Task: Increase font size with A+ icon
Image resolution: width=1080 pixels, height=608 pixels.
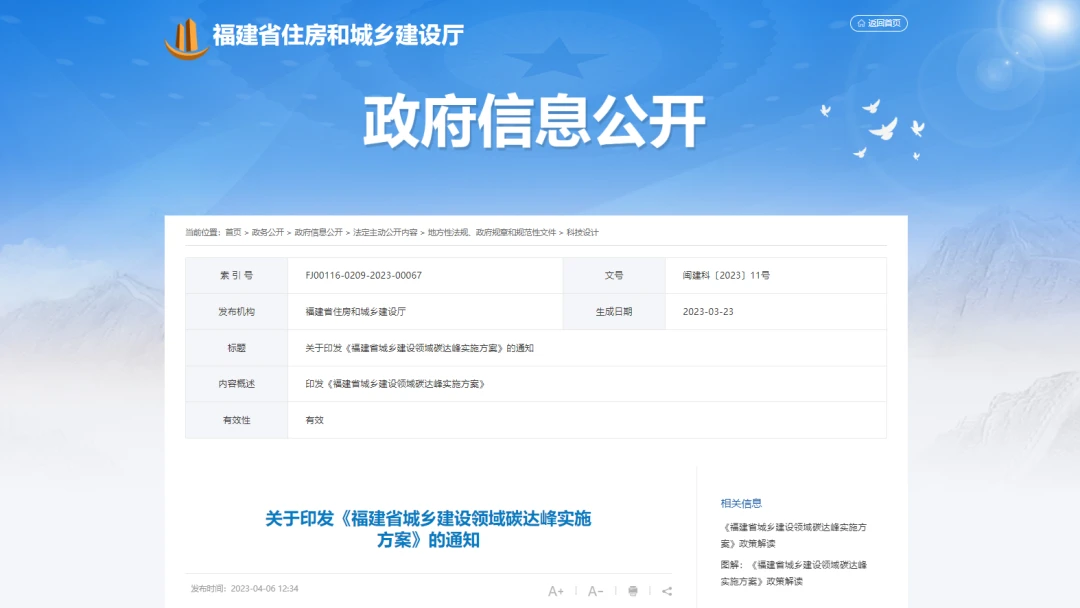Action: click(x=556, y=591)
